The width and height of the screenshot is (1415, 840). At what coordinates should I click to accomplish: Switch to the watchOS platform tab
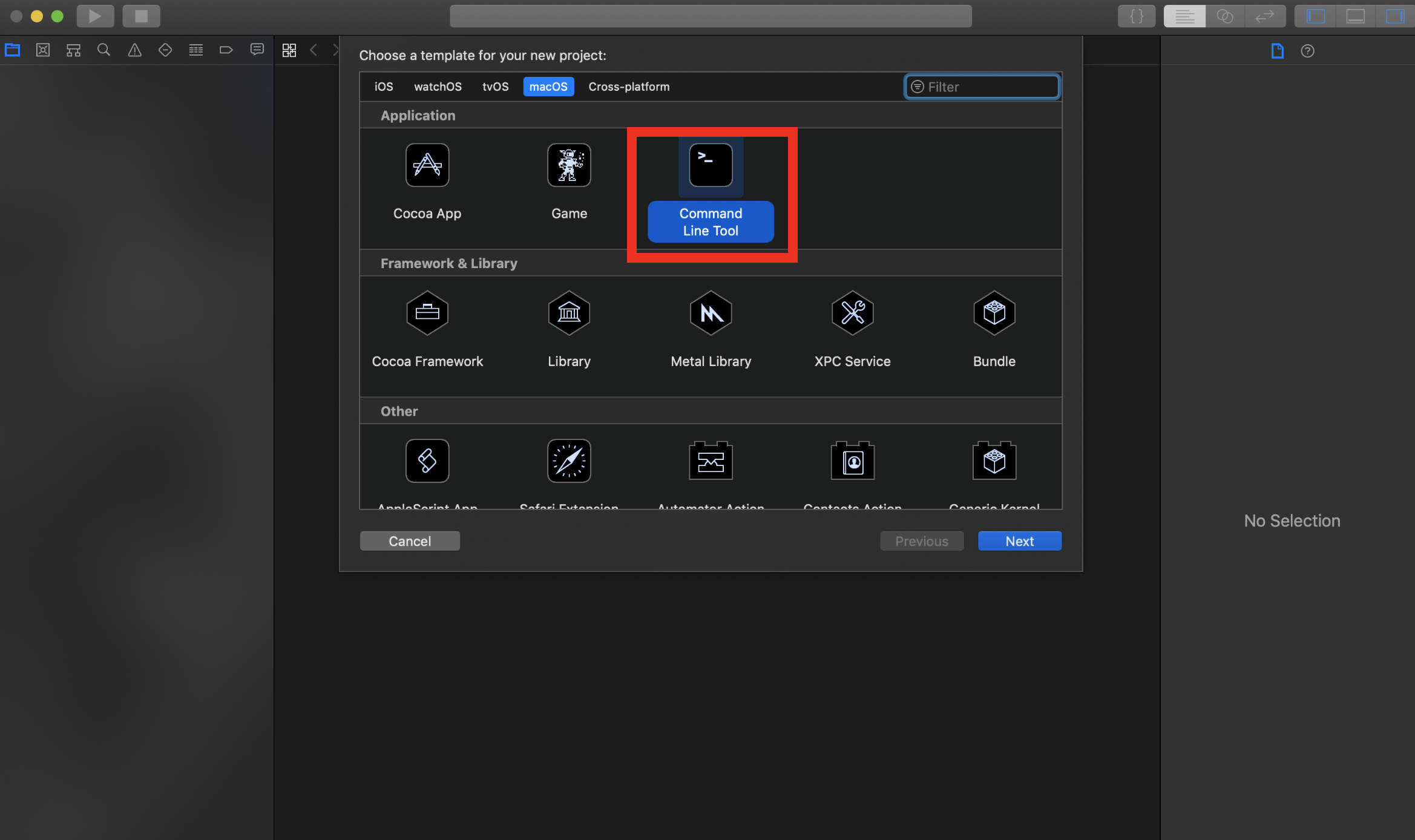tap(438, 87)
